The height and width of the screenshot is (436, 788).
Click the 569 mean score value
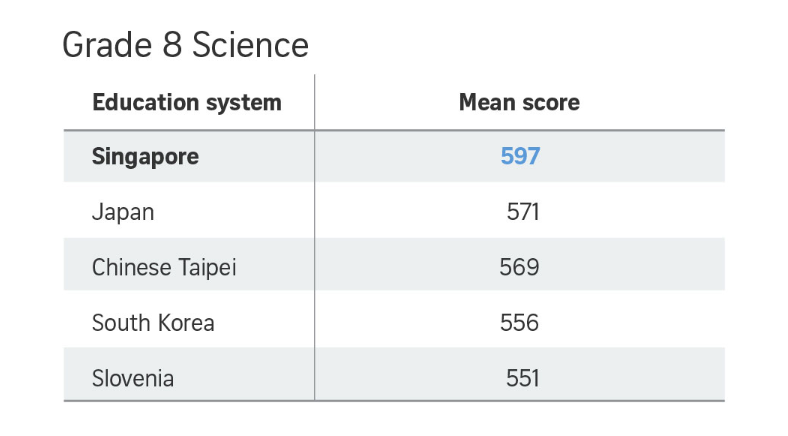point(519,267)
